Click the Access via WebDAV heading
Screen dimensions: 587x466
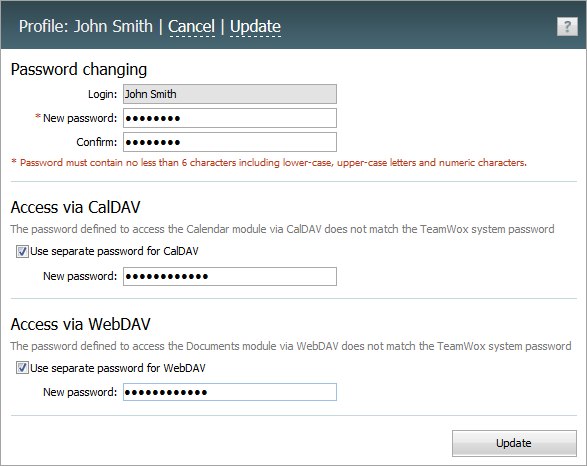point(80,324)
